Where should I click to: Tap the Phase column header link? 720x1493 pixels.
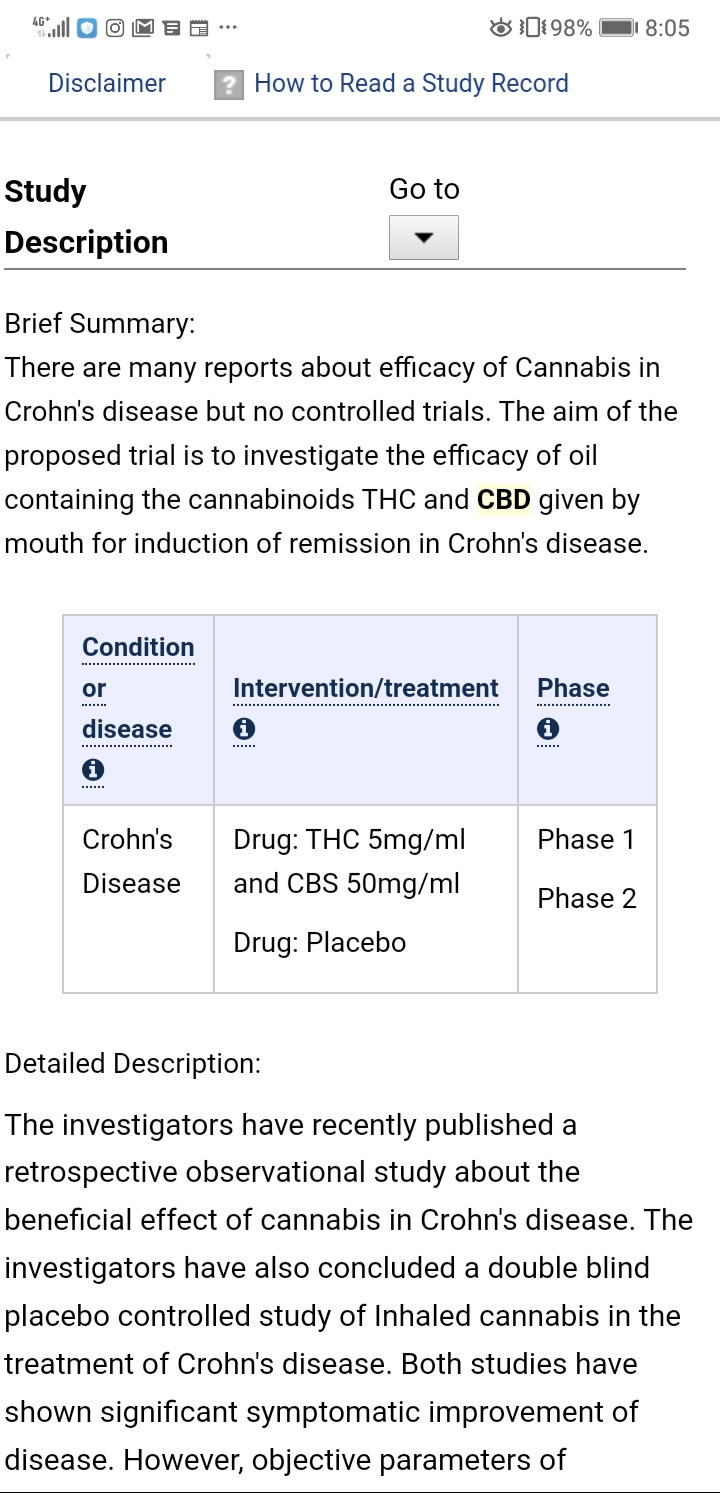tap(573, 688)
